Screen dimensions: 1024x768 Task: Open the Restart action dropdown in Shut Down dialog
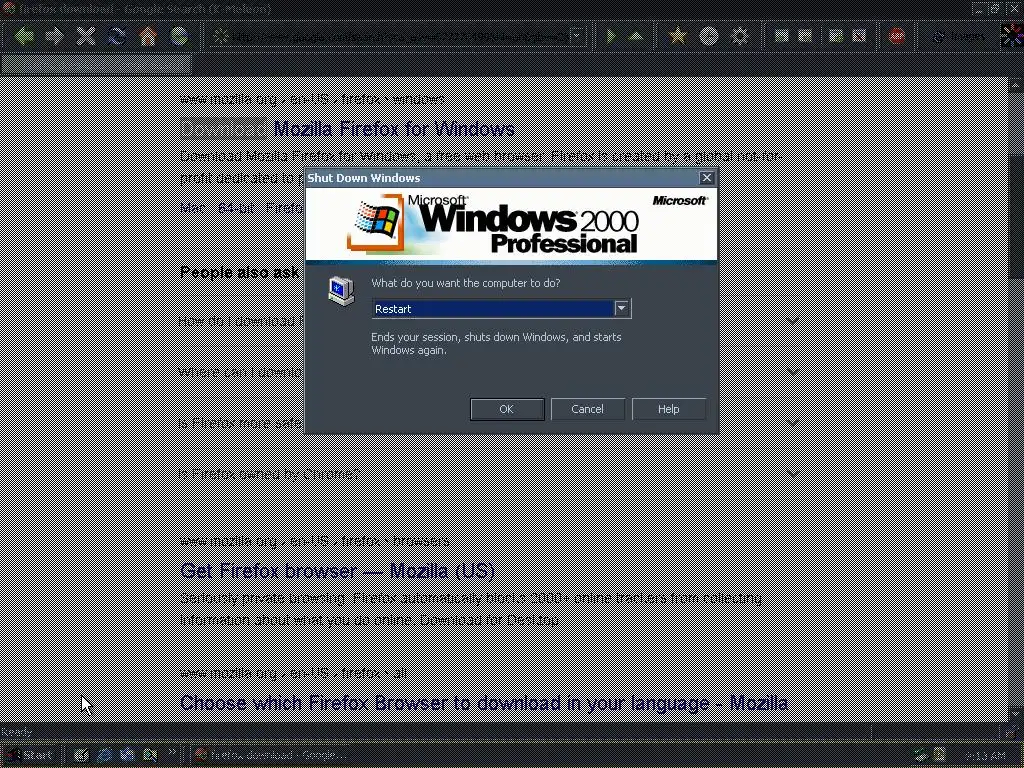[622, 308]
